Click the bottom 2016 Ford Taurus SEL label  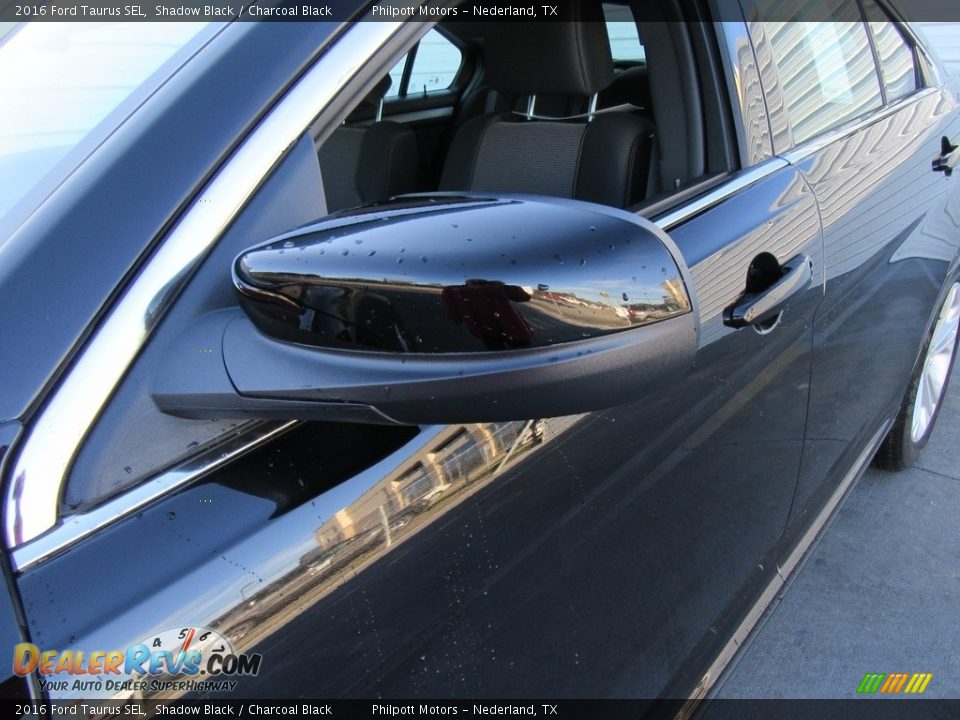[x=78, y=709]
